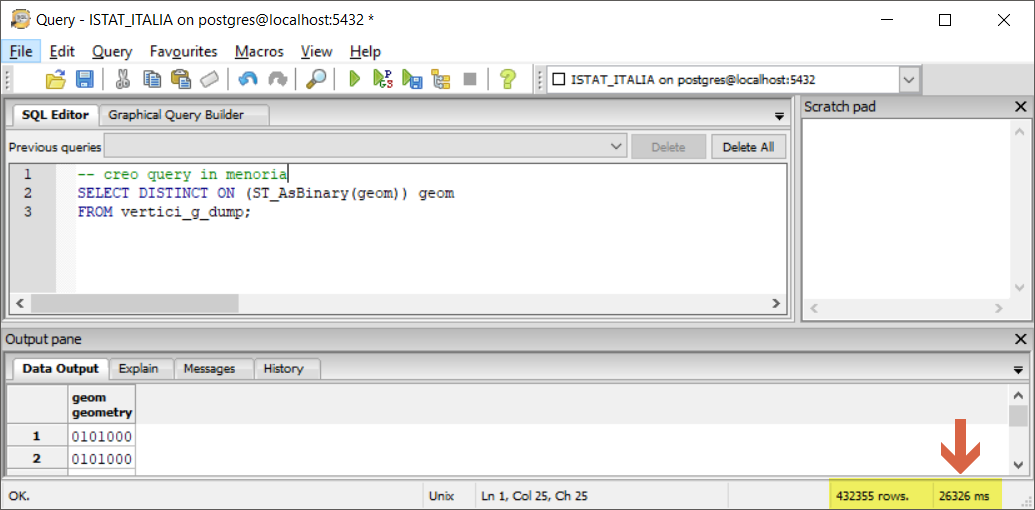Open Find with the magnifying glass icon
This screenshot has height=510, width=1035.
[316, 79]
